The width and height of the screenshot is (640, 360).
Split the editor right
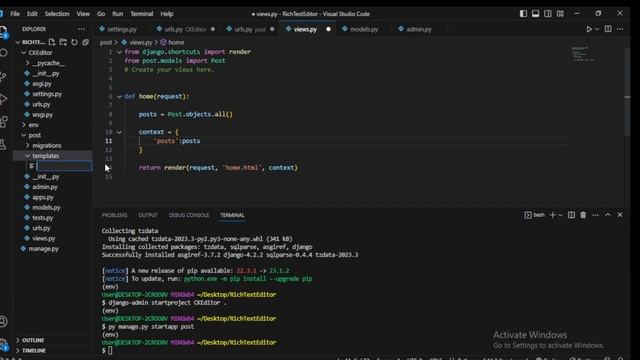[608, 29]
